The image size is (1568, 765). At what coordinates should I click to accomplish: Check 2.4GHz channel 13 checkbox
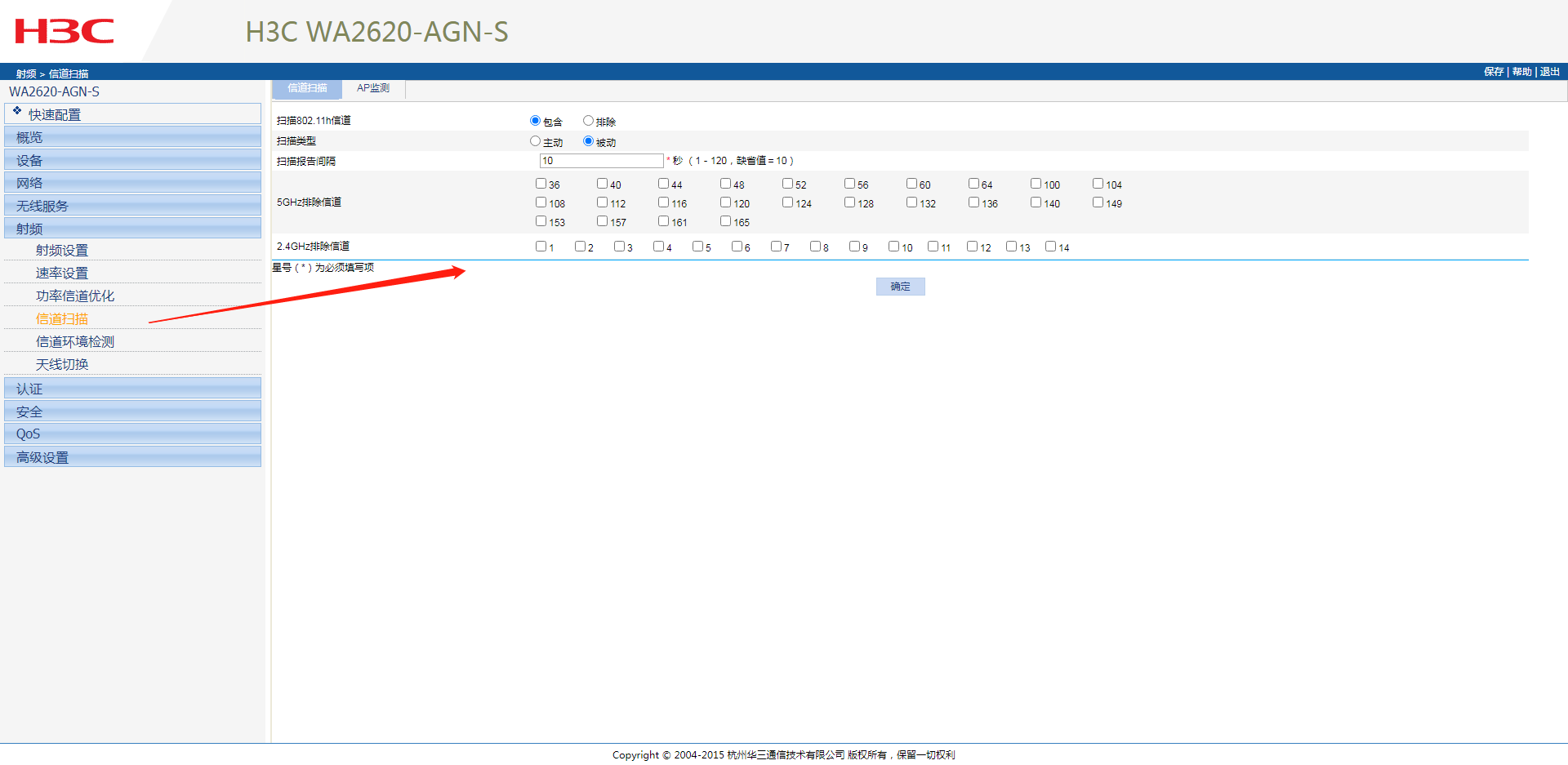coord(1011,247)
